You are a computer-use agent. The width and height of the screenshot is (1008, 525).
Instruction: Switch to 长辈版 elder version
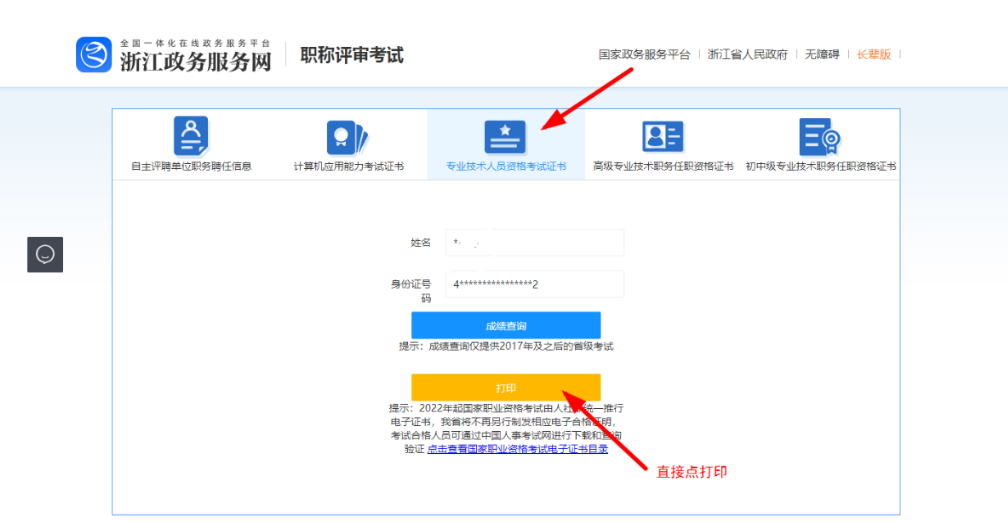point(873,55)
